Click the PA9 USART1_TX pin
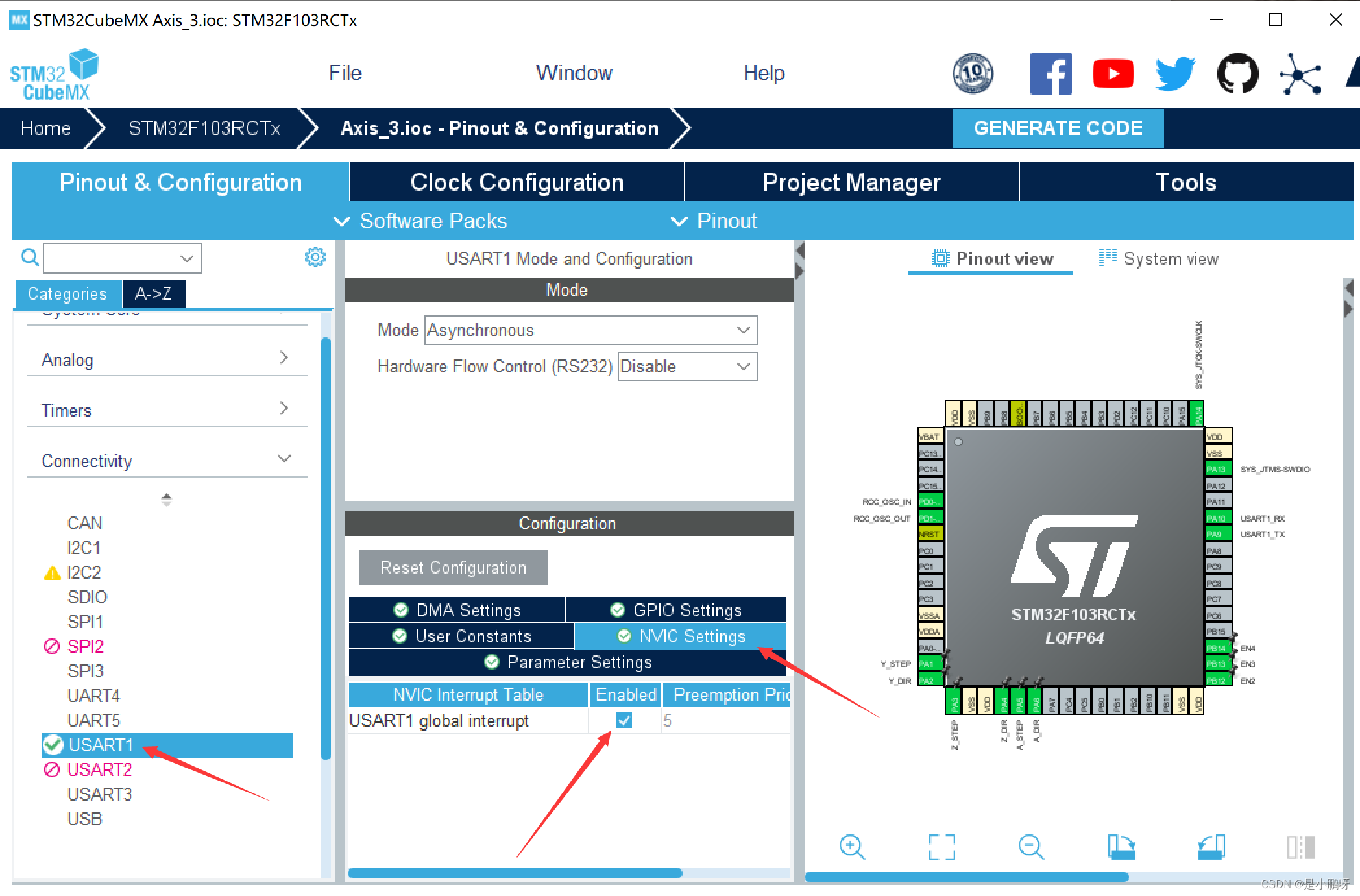The height and width of the screenshot is (896, 1360). click(x=1218, y=534)
